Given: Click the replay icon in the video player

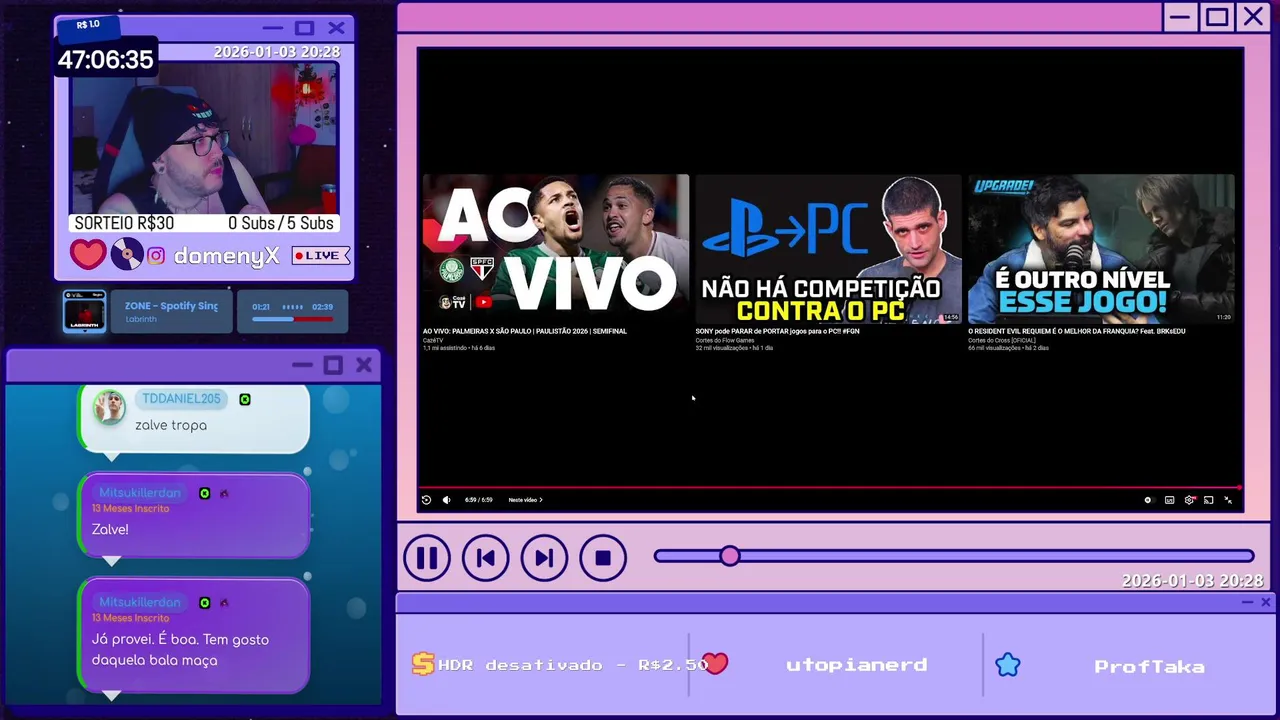Looking at the screenshot, I should (x=426, y=500).
